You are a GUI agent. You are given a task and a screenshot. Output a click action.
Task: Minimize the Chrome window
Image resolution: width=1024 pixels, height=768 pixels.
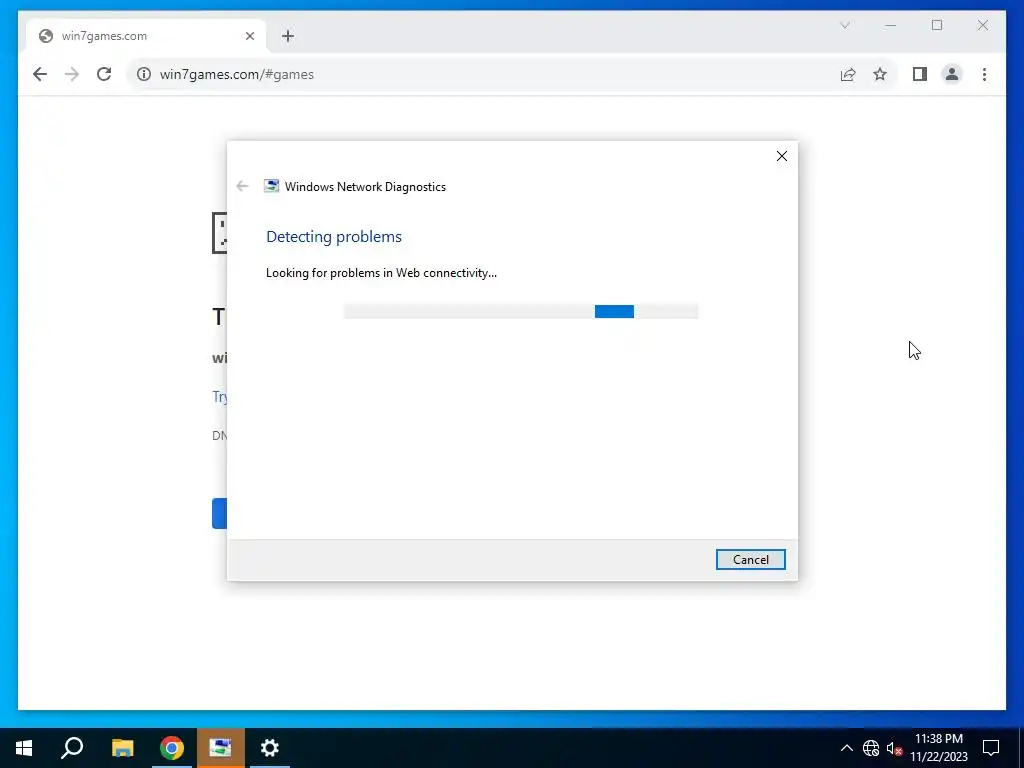(x=890, y=25)
